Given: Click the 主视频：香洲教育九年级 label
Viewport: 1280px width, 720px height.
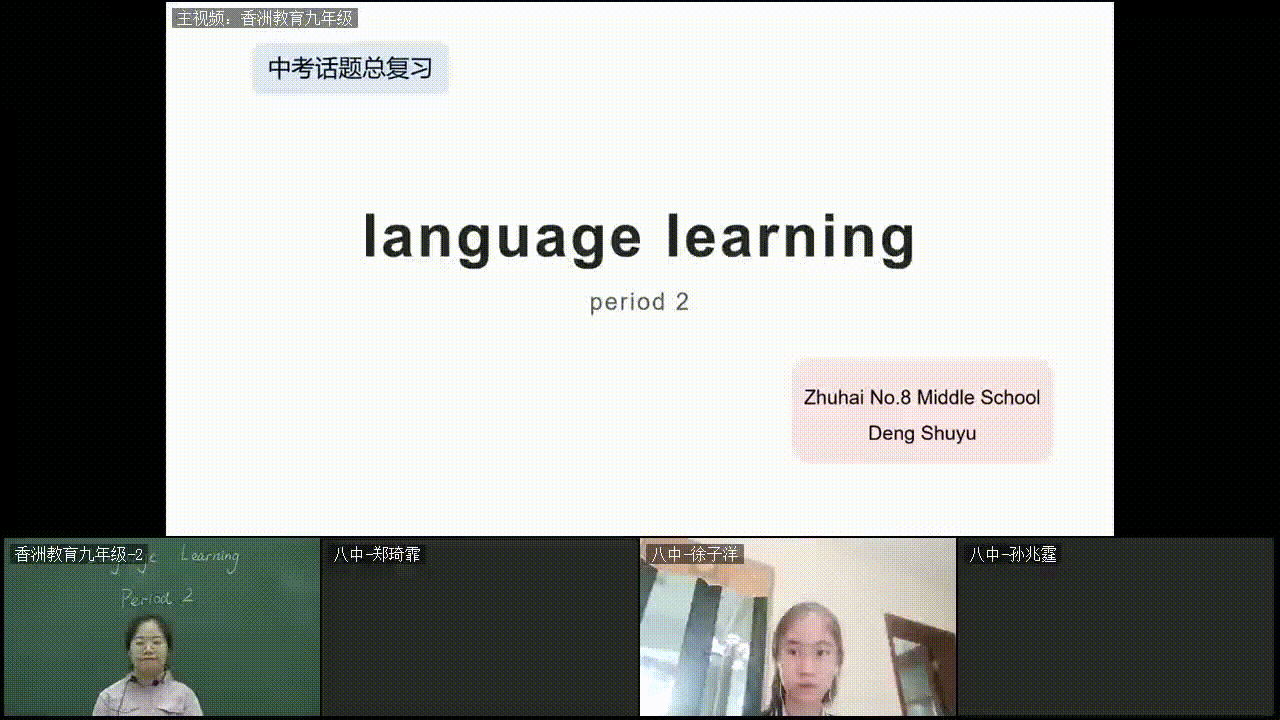Looking at the screenshot, I should (x=265, y=18).
